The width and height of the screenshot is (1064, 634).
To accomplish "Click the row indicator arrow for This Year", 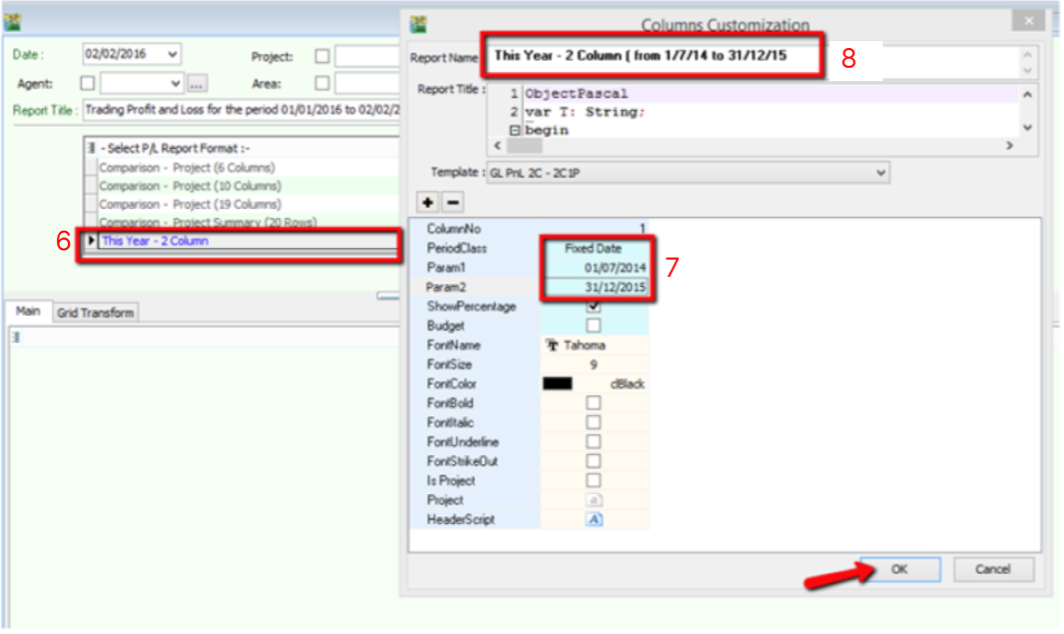I will click(x=92, y=241).
